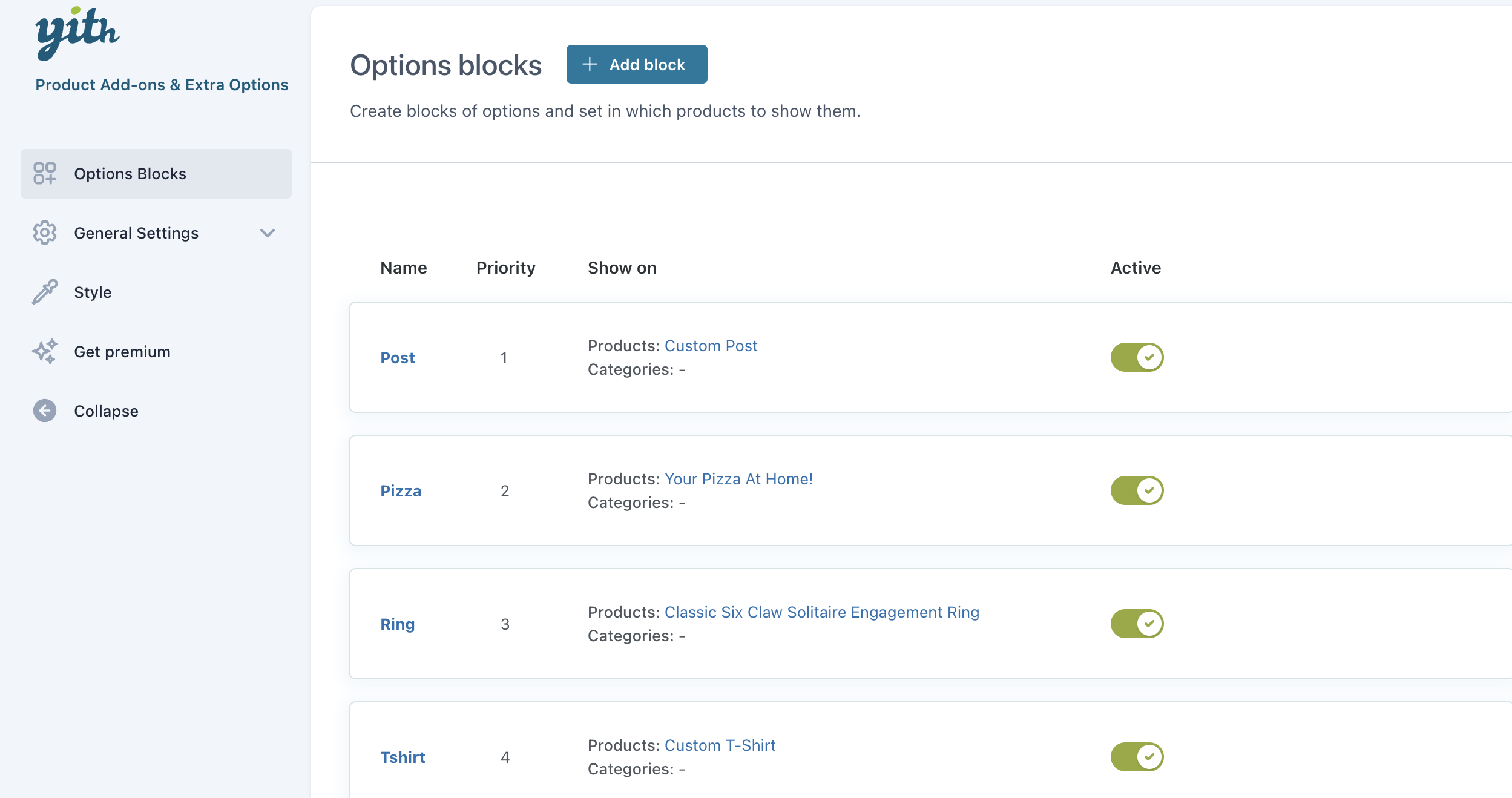The width and height of the screenshot is (1512, 798).
Task: Open the Classic Six Claw Solitaire Engagement Ring link
Action: tap(821, 612)
